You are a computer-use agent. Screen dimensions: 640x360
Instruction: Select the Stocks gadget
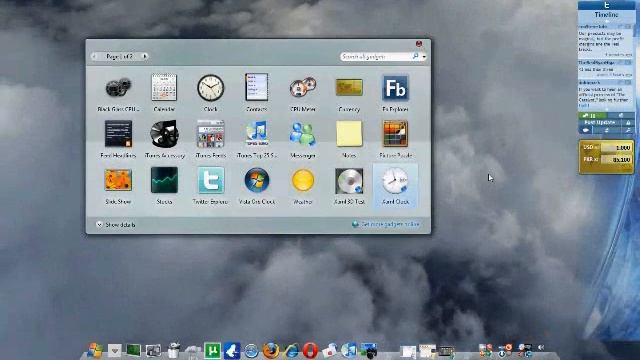point(164,185)
